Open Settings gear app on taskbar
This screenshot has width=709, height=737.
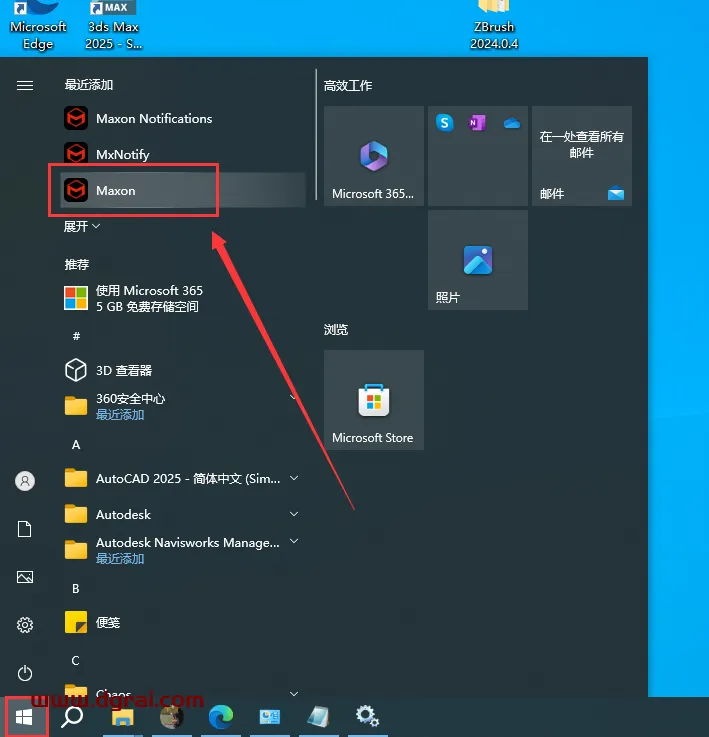[x=367, y=717]
